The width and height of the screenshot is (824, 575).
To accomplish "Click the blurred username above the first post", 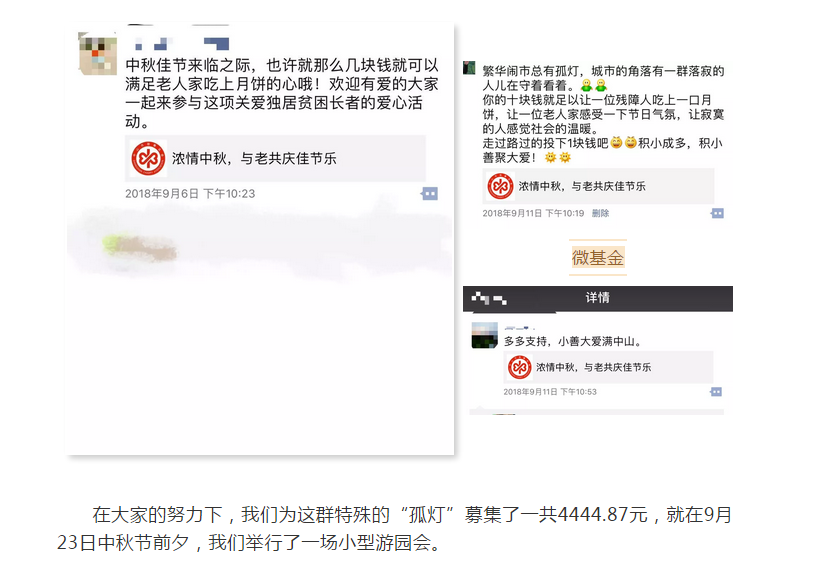I will 181,44.
